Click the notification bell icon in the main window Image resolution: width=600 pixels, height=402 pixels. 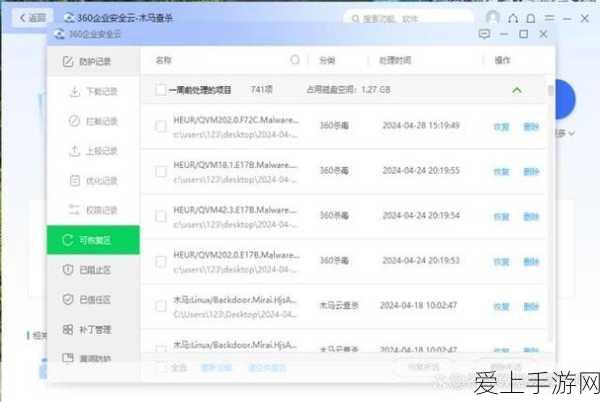point(531,18)
